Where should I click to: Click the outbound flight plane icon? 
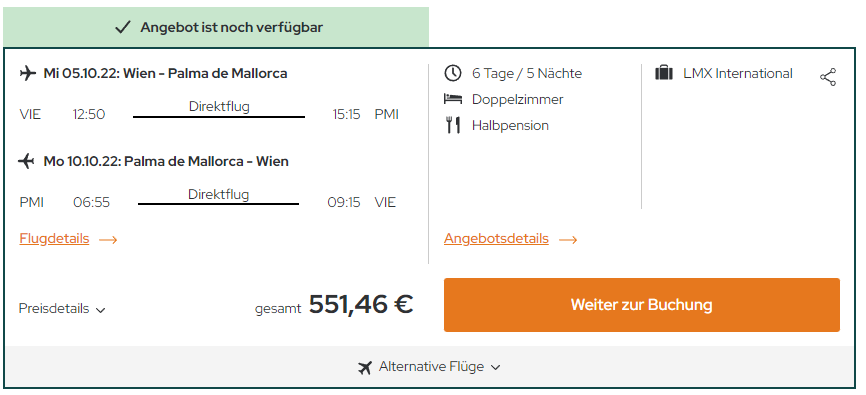[28, 73]
